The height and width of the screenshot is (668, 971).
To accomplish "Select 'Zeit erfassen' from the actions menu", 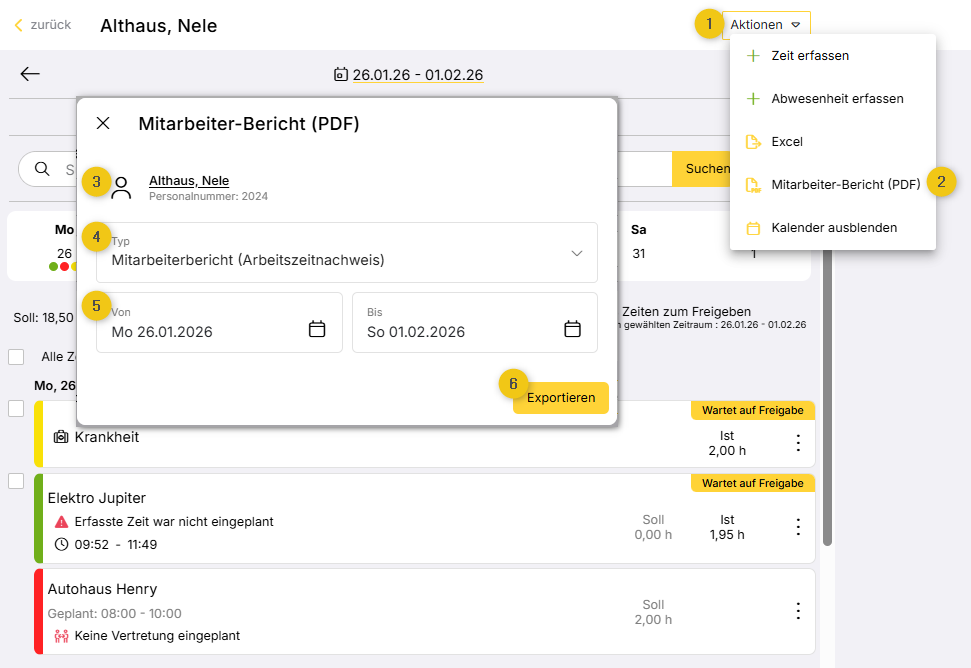I will (x=809, y=56).
